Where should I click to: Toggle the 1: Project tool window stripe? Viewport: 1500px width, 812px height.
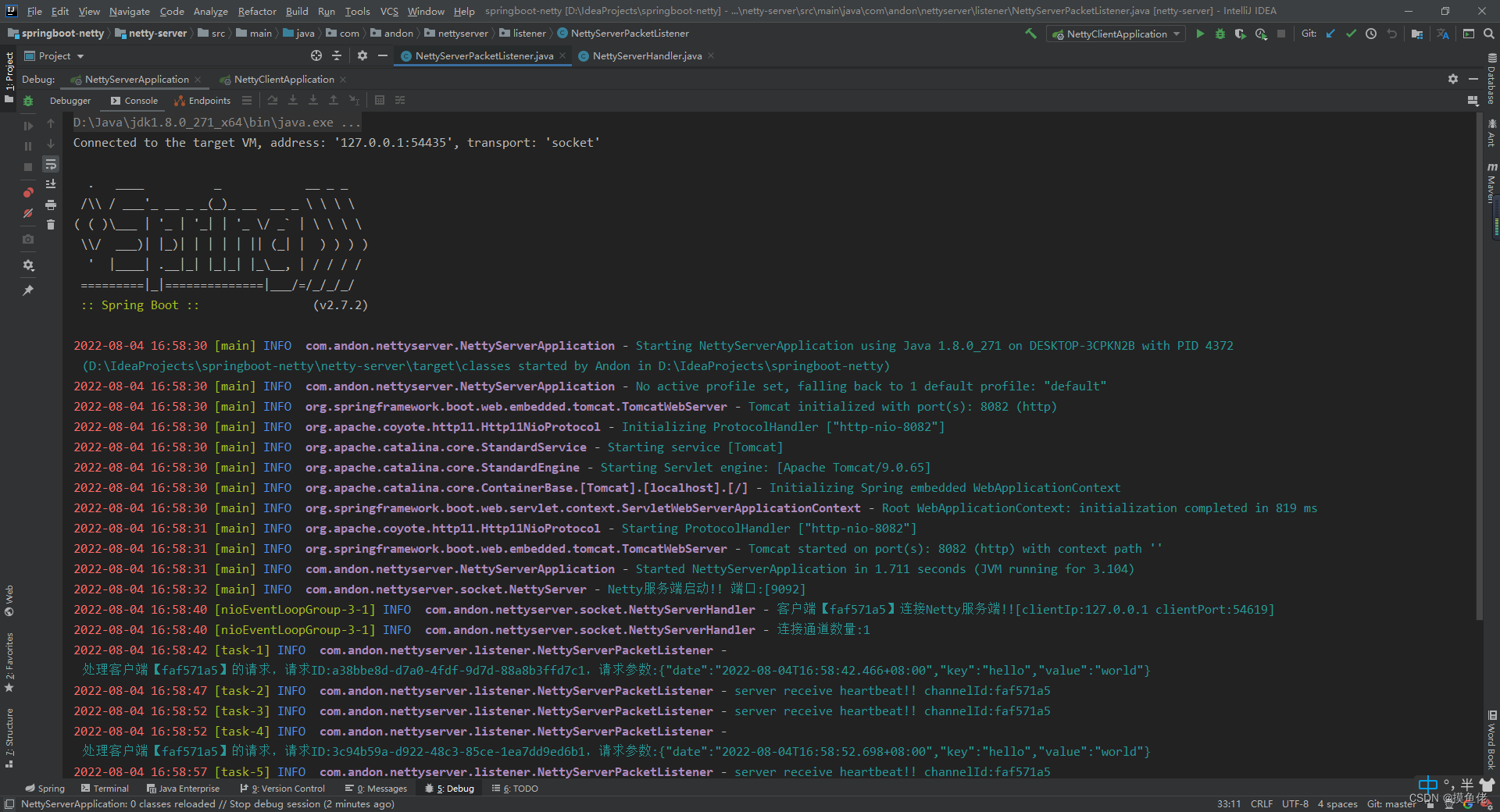coord(9,77)
